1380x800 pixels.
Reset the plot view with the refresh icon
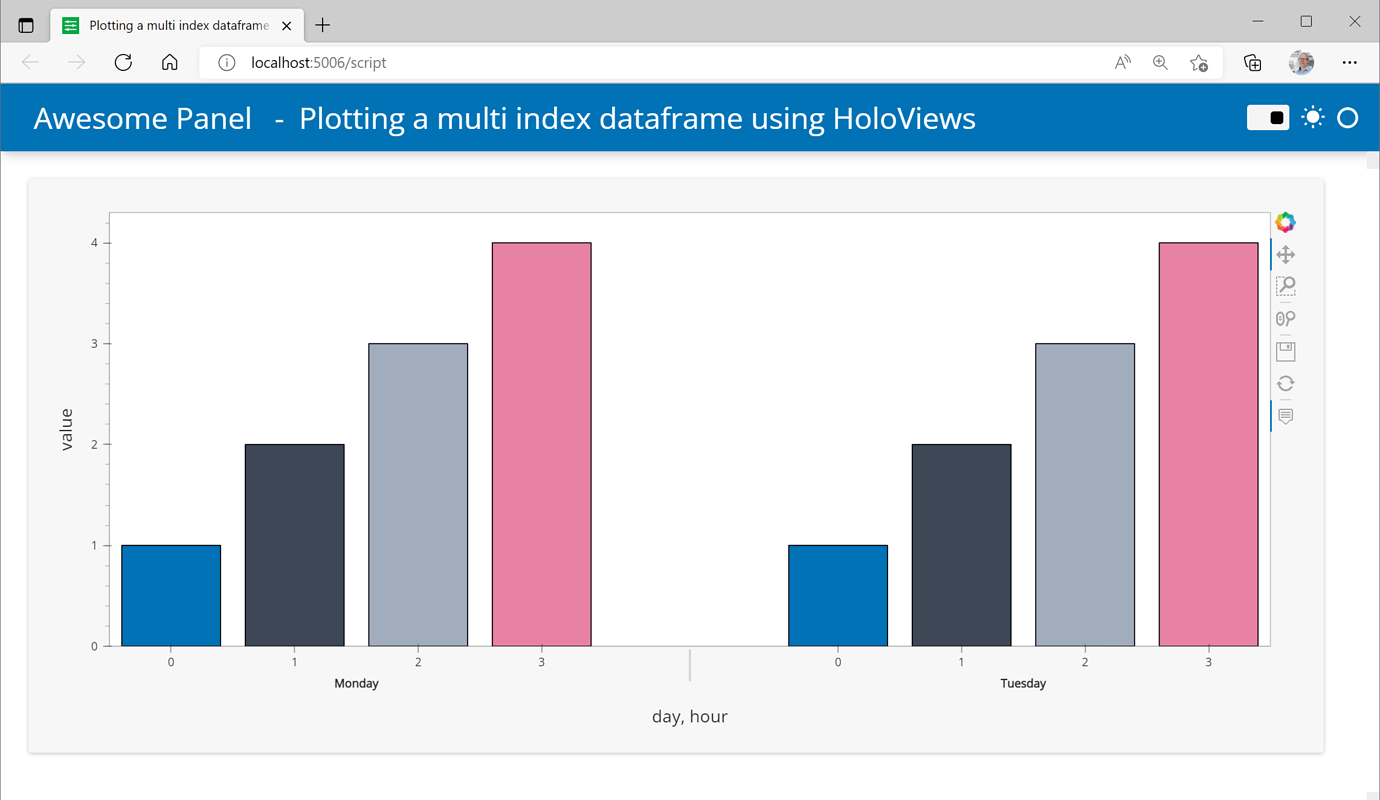click(1285, 383)
